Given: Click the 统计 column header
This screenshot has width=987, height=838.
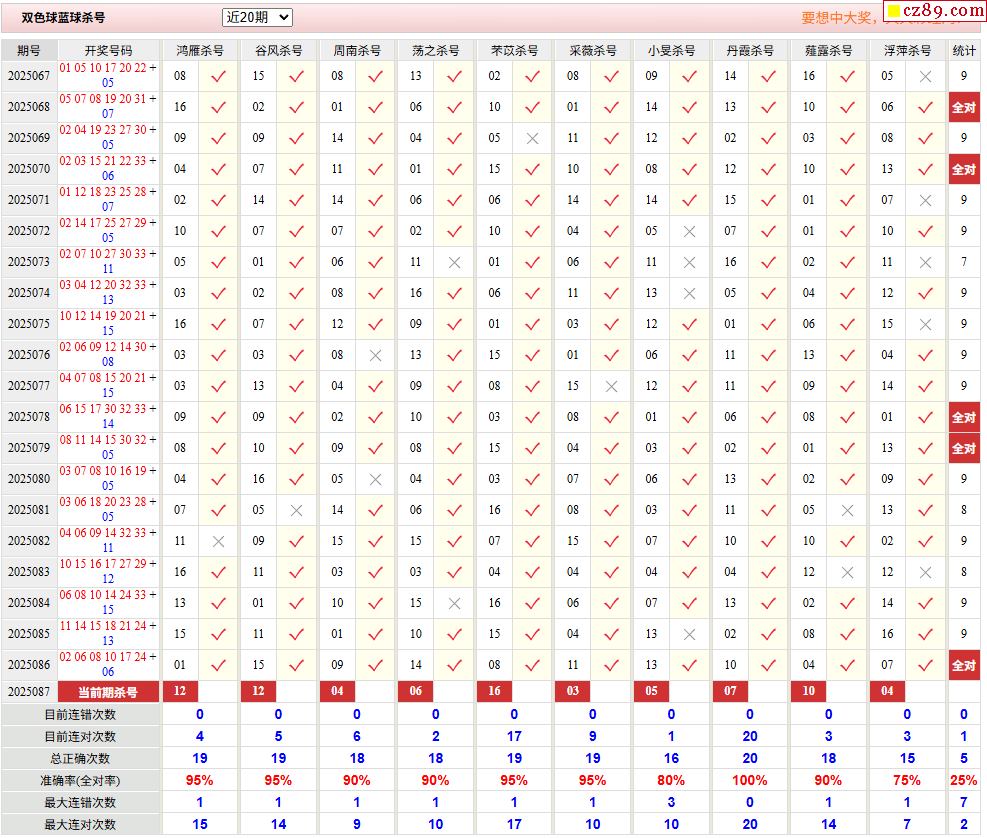Looking at the screenshot, I should [964, 50].
